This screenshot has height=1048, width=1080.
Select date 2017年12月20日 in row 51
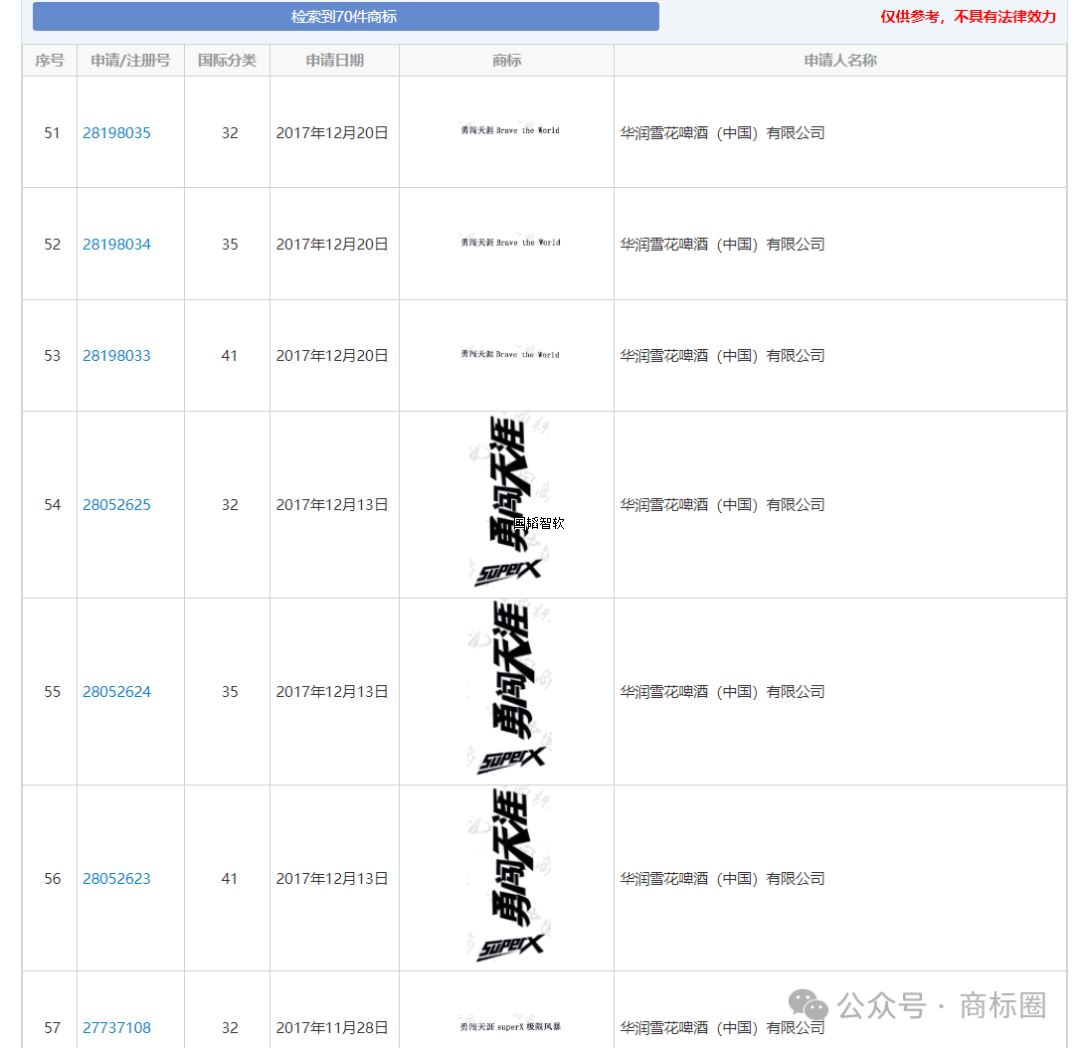tap(332, 133)
